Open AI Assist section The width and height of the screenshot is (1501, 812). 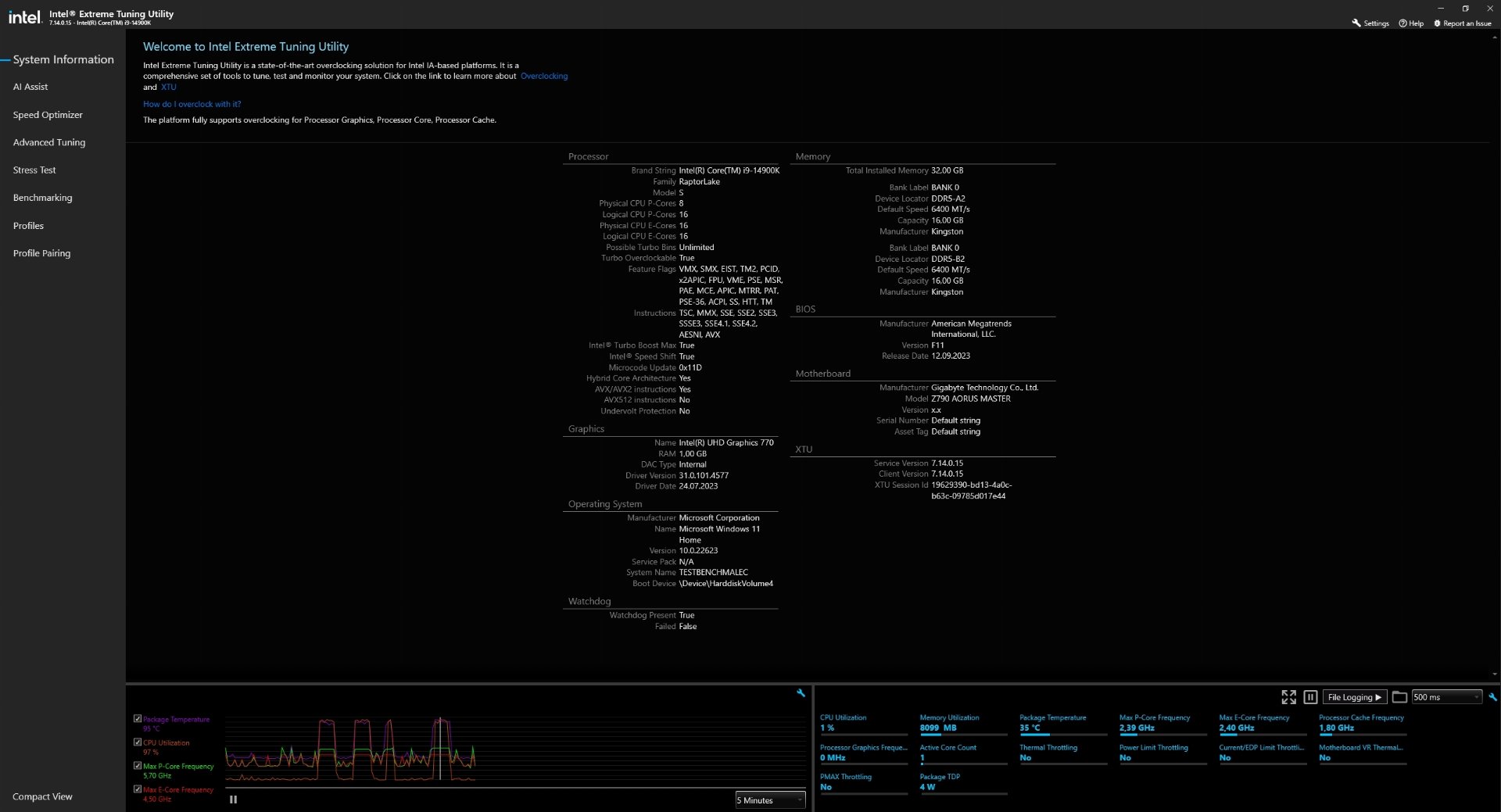30,87
